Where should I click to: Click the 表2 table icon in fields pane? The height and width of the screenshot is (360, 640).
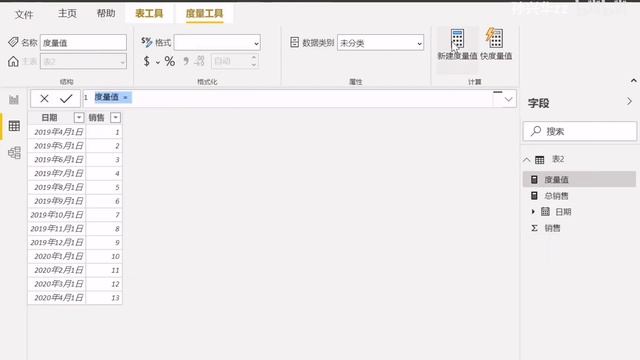tap(540, 160)
